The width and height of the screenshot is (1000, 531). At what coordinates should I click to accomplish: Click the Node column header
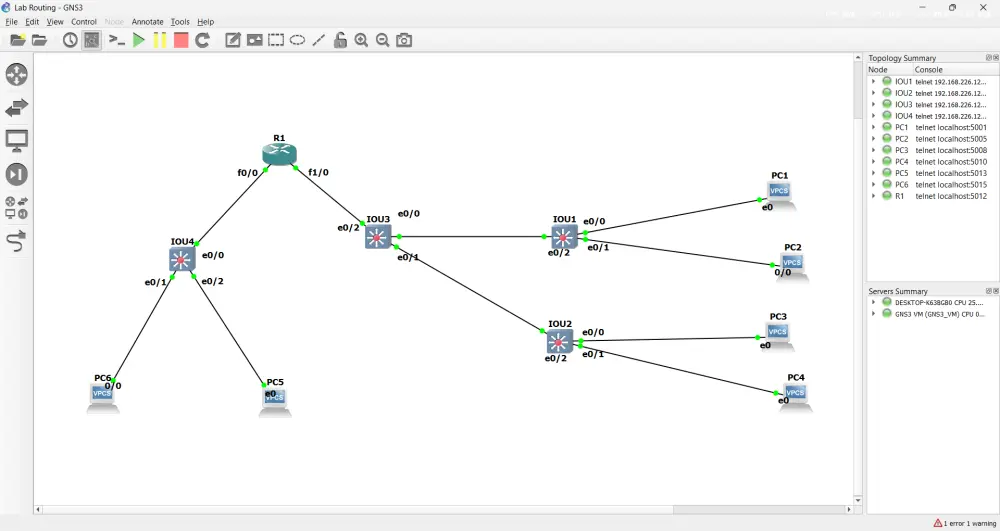[890, 69]
